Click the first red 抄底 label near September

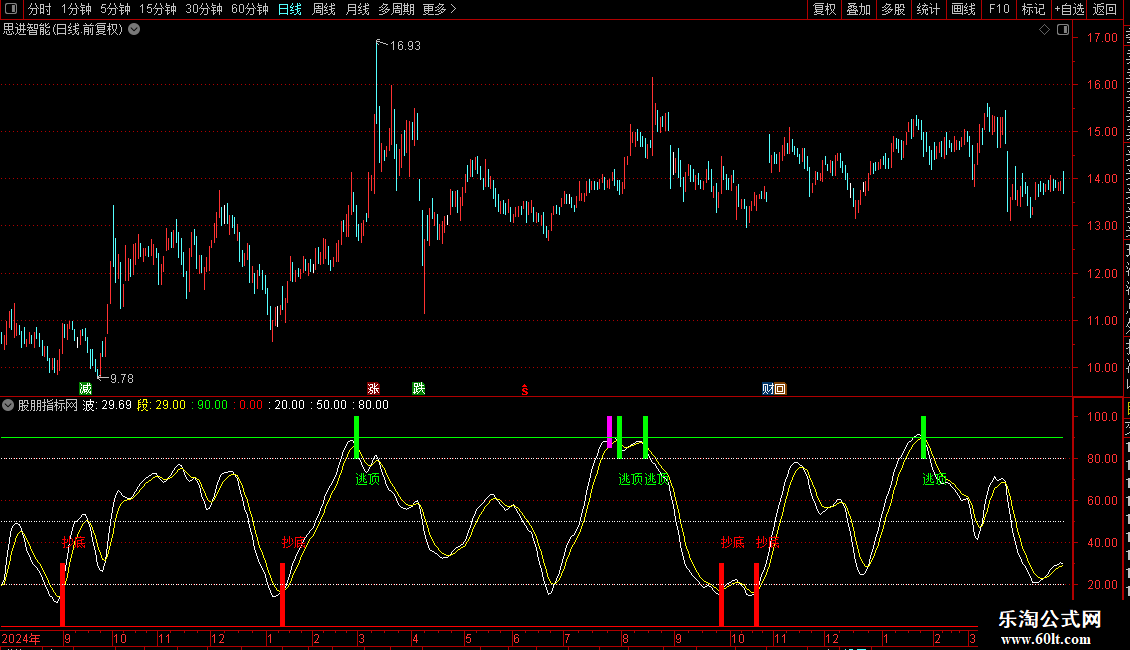[x=74, y=542]
